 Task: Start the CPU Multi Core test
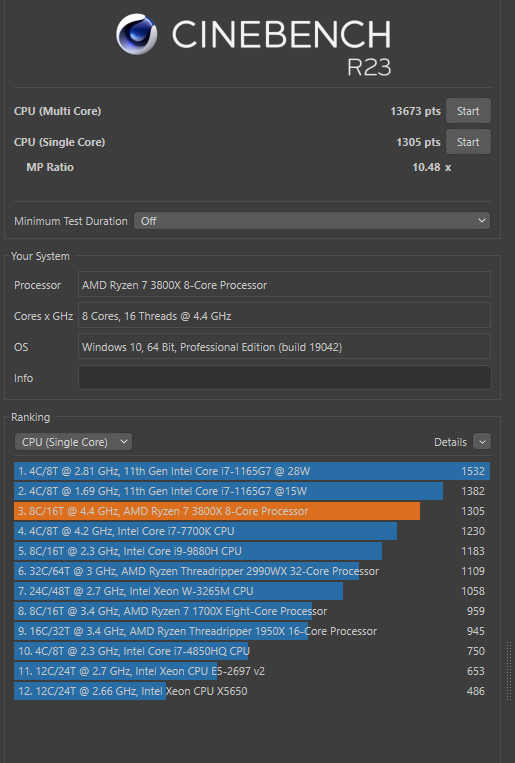(468, 111)
